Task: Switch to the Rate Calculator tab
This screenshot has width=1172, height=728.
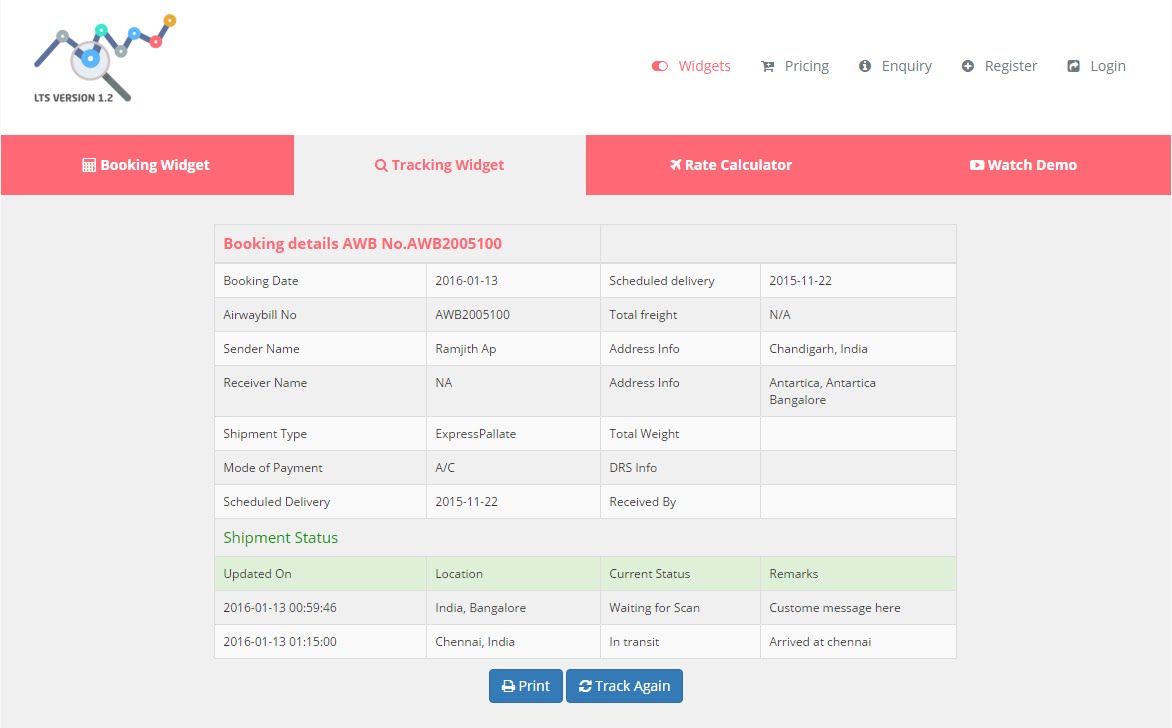Action: coord(731,164)
